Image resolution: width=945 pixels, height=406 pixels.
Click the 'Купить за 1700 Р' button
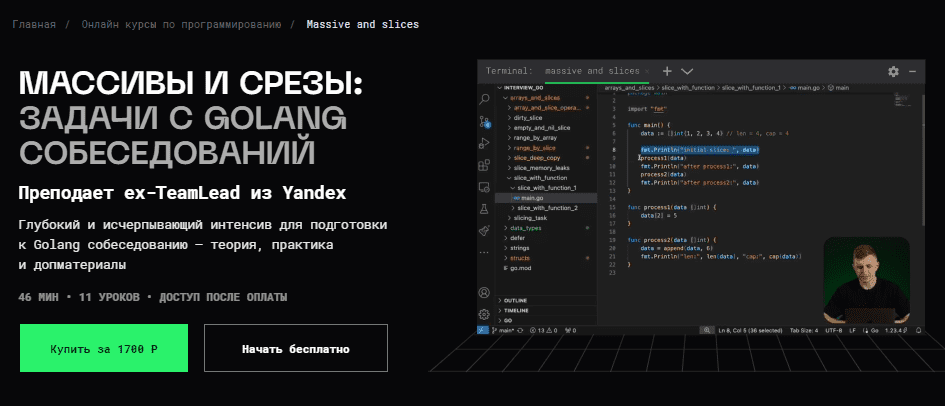[x=104, y=348]
